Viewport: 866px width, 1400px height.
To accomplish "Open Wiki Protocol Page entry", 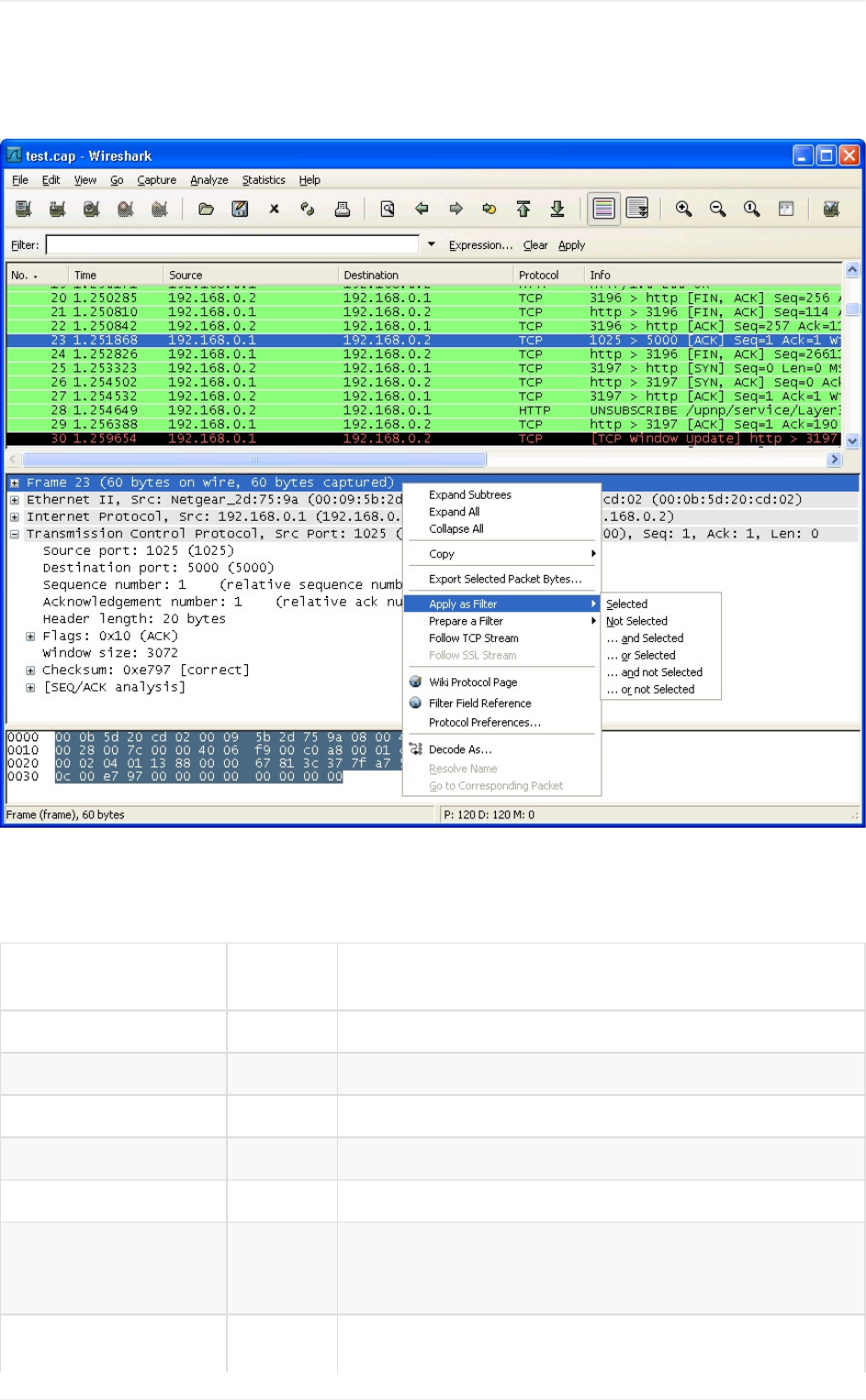I will tap(501, 683).
